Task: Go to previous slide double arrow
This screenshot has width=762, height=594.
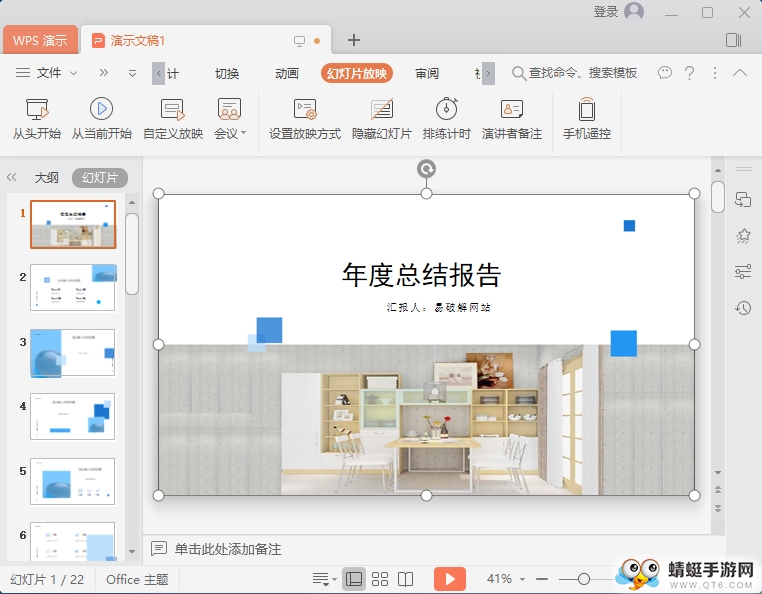Action: (718, 489)
